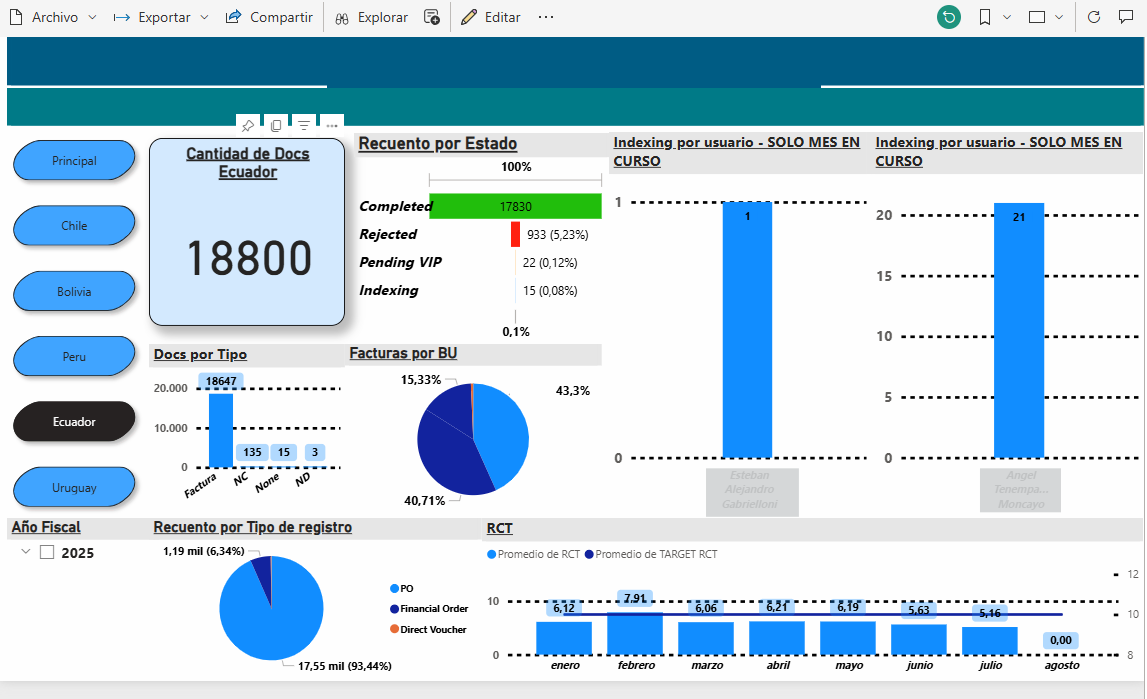Switch to the Chile page button
Screen dimensions: 1147x699
pyautogui.click(x=74, y=226)
